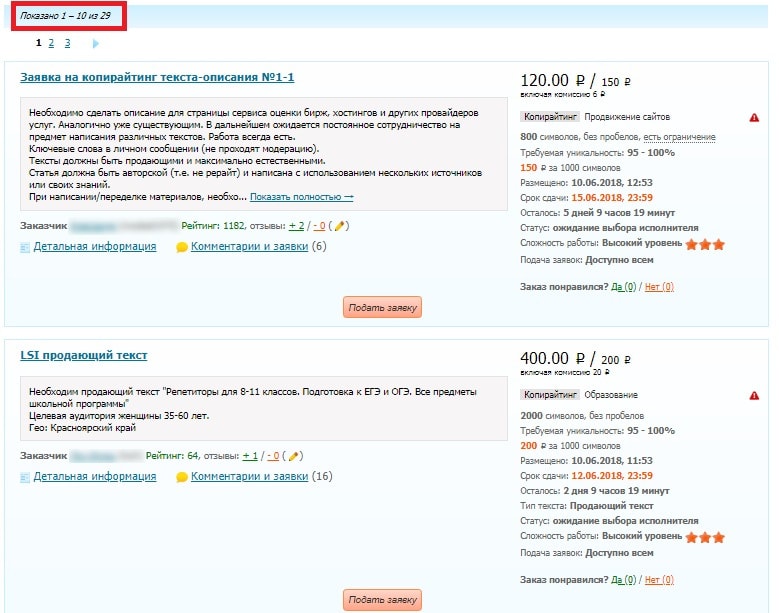Screen dimensions: 779x613
Task: Click the comment bubble icon next to (16) comments
Action: click(x=182, y=477)
